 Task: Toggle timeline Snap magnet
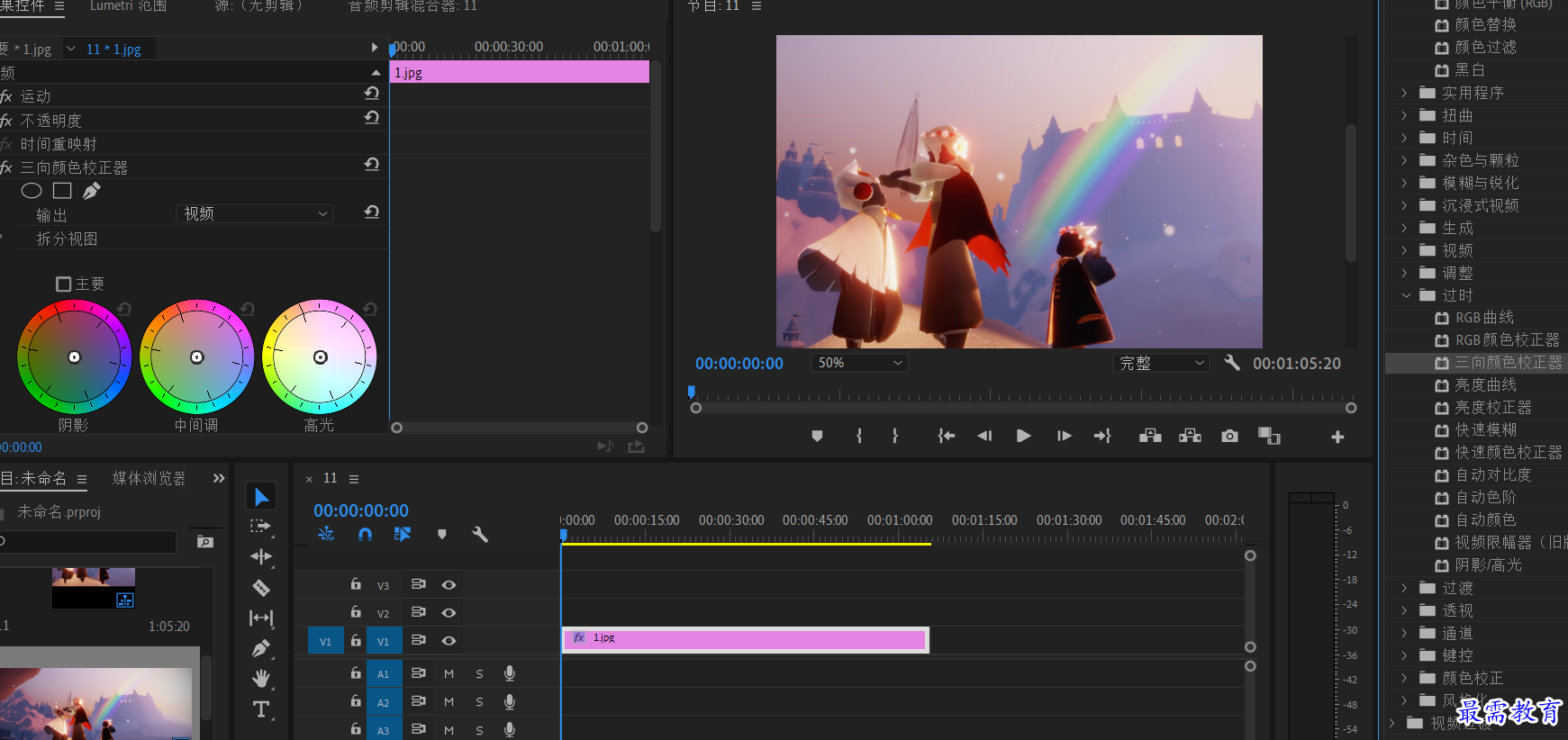[x=365, y=534]
